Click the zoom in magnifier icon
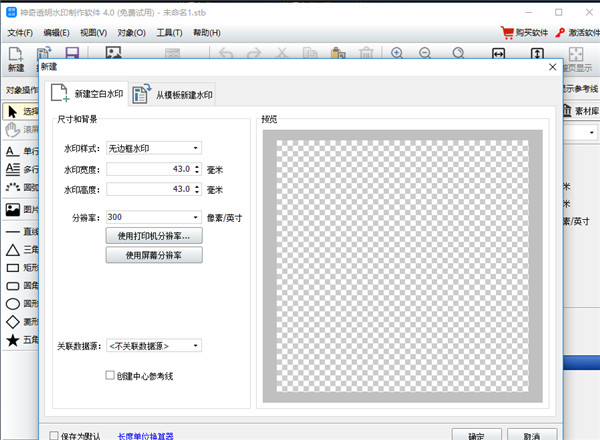This screenshot has width=600, height=440. pyautogui.click(x=397, y=53)
